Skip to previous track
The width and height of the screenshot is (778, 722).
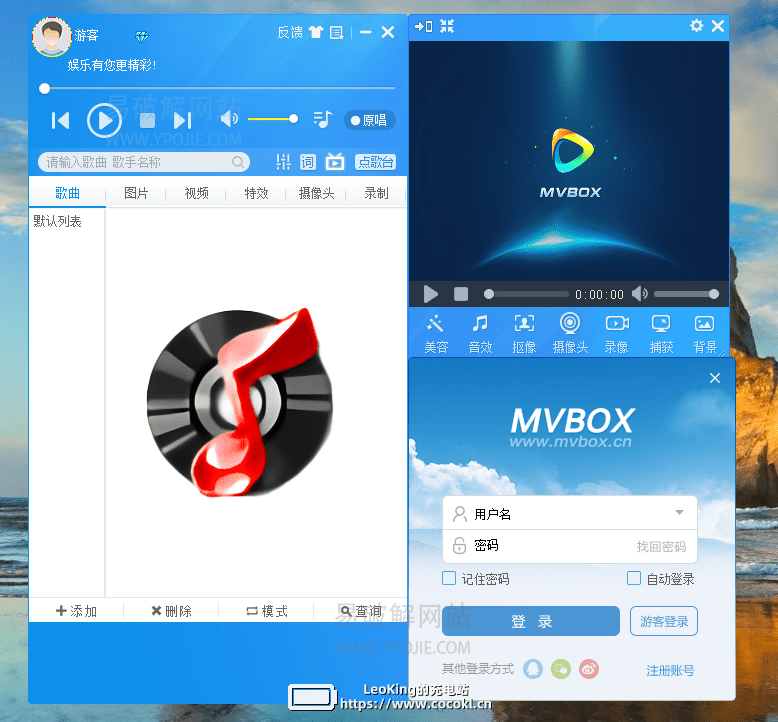click(x=60, y=121)
